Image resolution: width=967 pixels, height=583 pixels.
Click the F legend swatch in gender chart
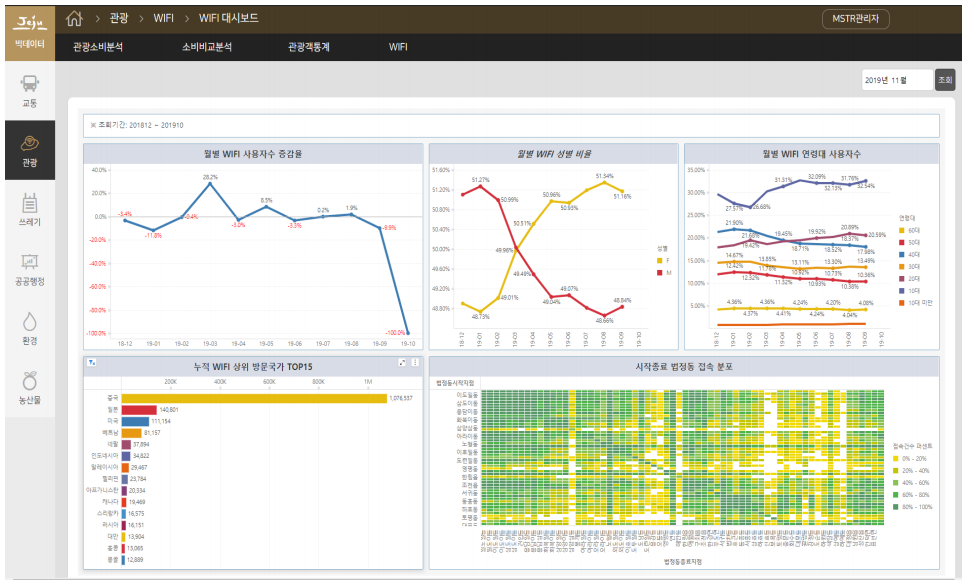pyautogui.click(x=658, y=260)
